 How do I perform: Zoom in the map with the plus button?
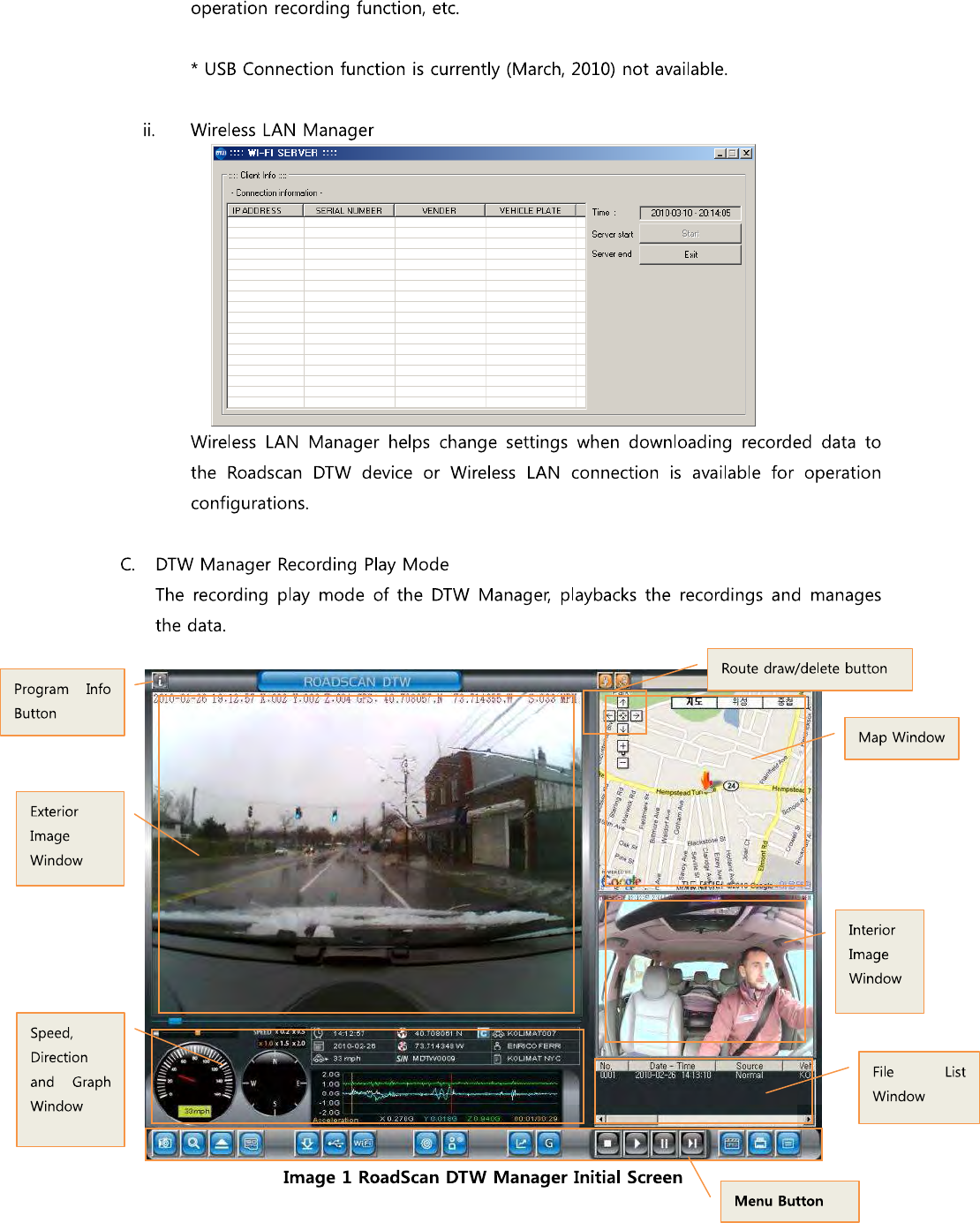tap(622, 746)
